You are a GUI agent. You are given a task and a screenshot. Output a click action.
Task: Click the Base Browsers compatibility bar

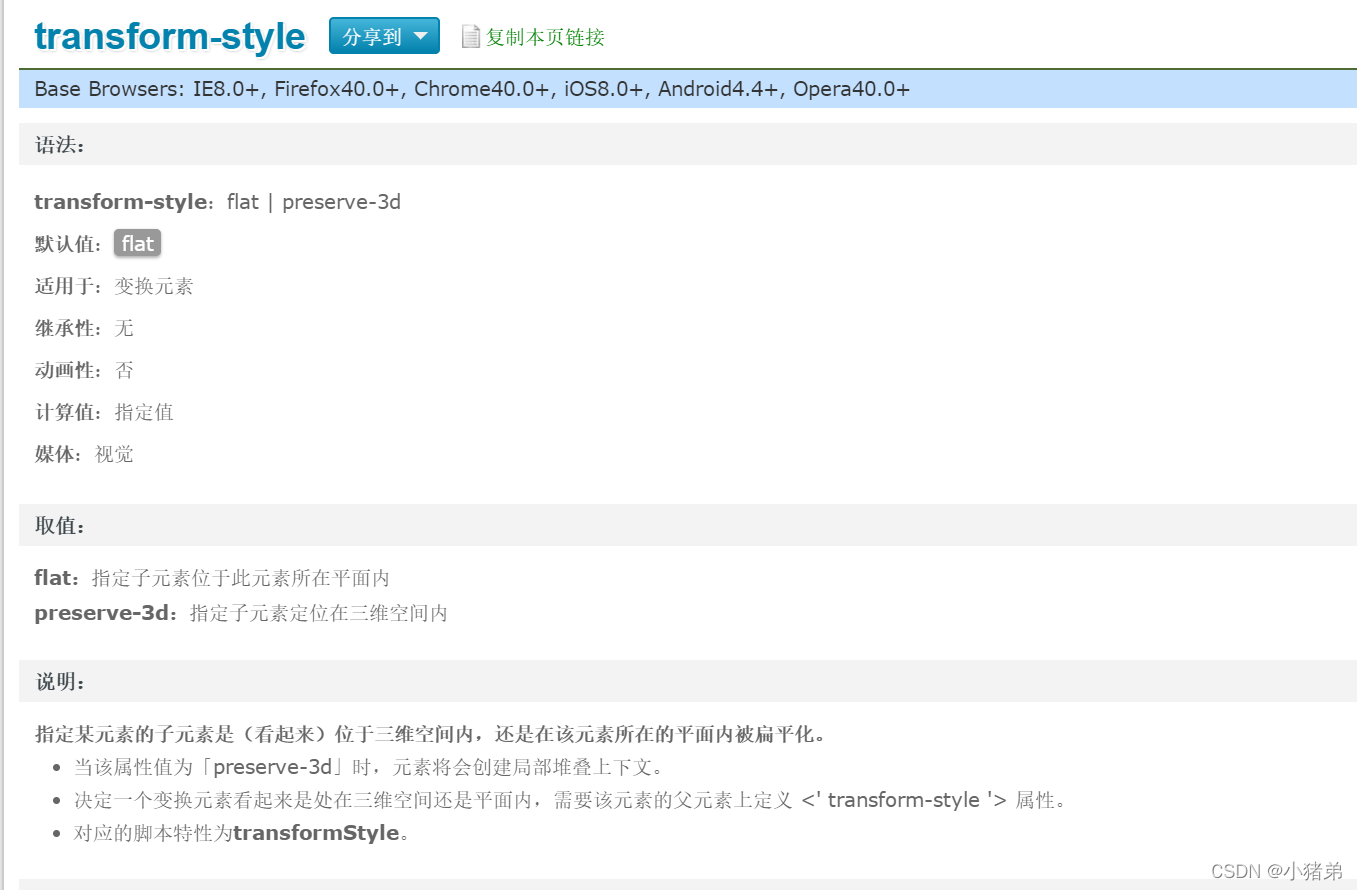click(688, 89)
